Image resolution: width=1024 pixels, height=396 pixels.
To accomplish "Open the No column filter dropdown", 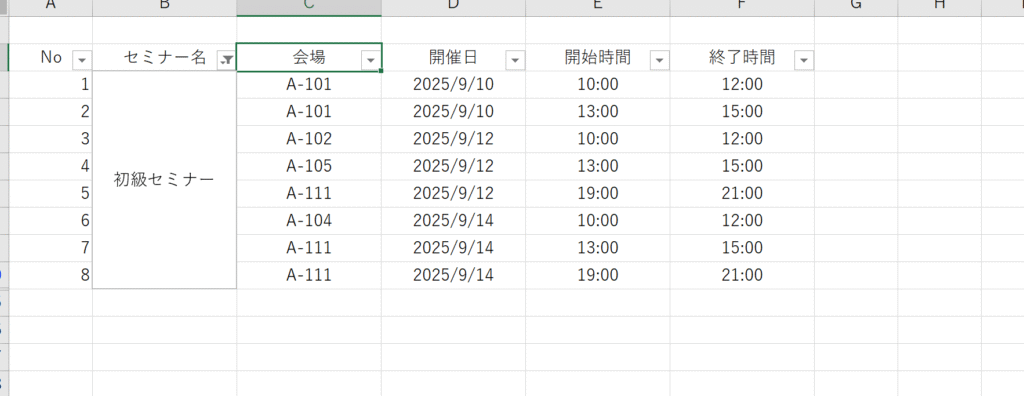I will (82, 60).
